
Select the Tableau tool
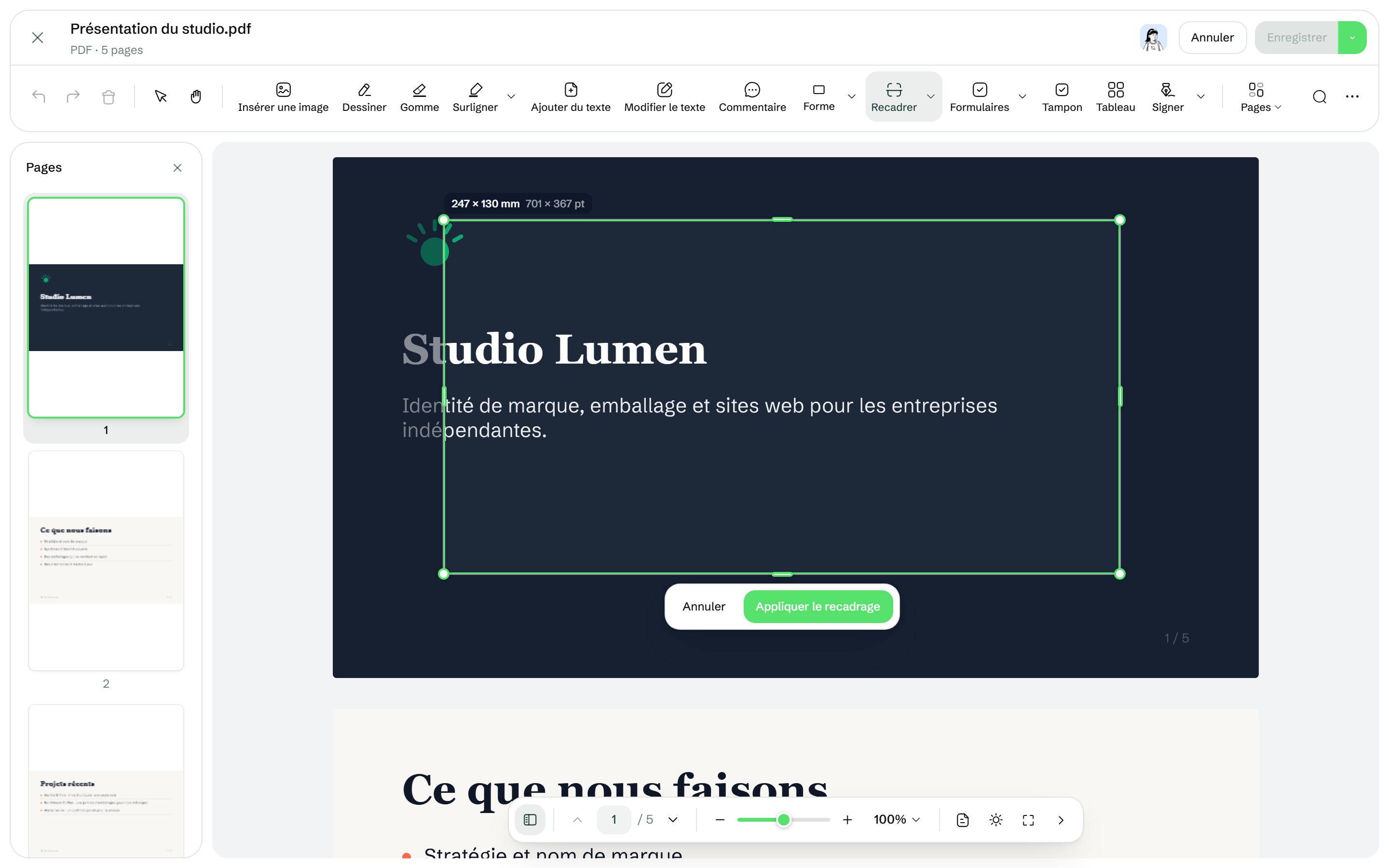pos(1115,96)
